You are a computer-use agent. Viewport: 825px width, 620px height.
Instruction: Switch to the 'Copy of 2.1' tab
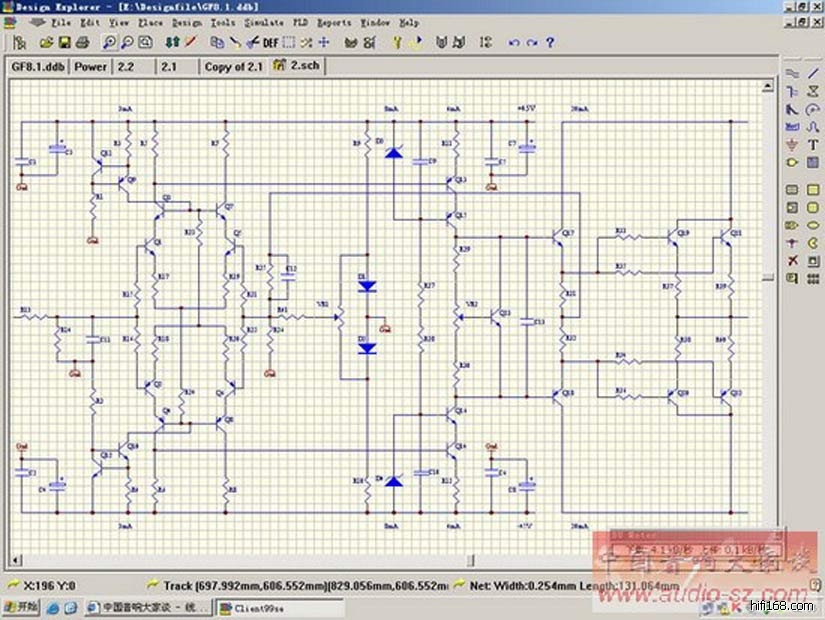233,67
